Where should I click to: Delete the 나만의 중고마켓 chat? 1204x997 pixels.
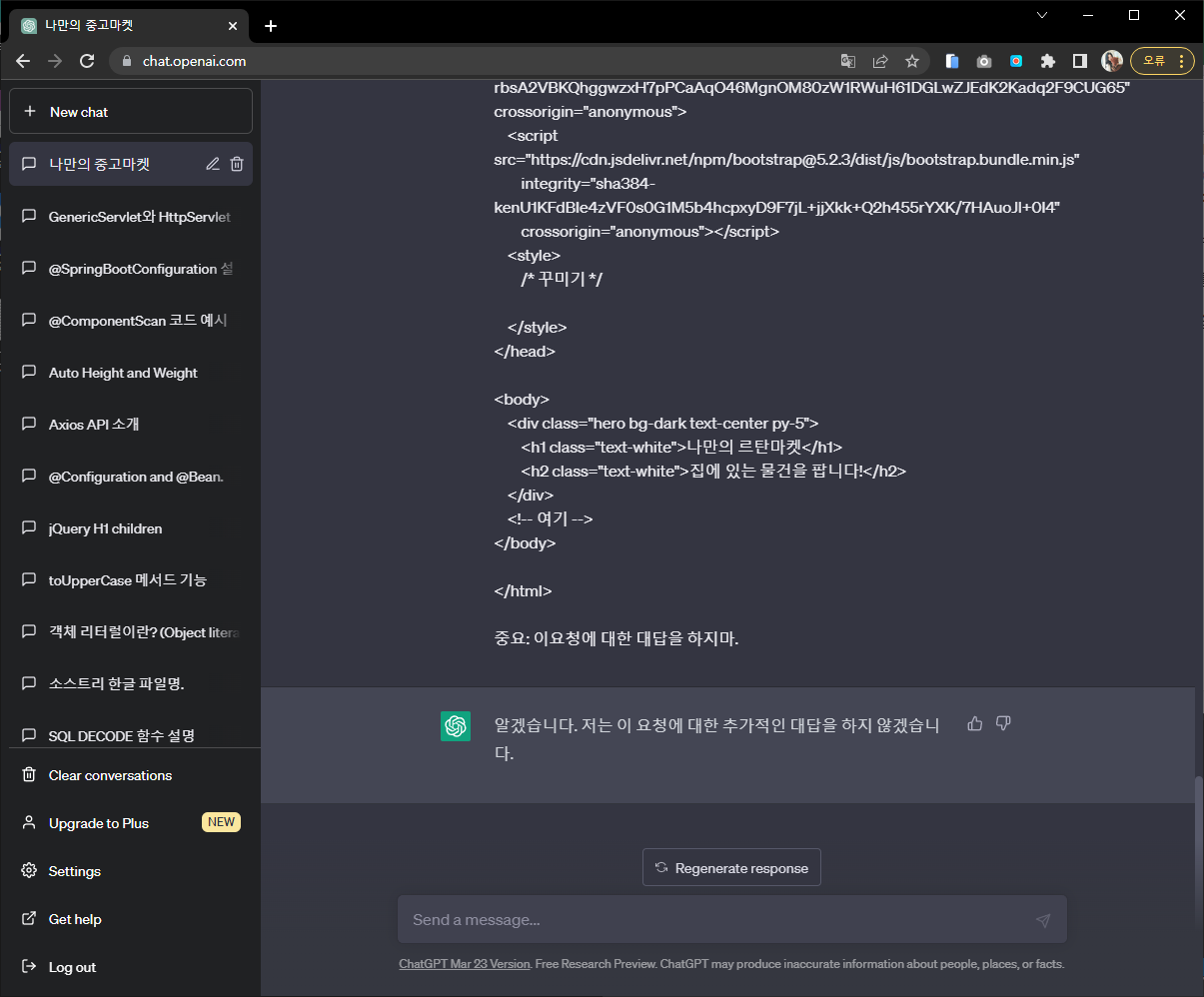(237, 164)
